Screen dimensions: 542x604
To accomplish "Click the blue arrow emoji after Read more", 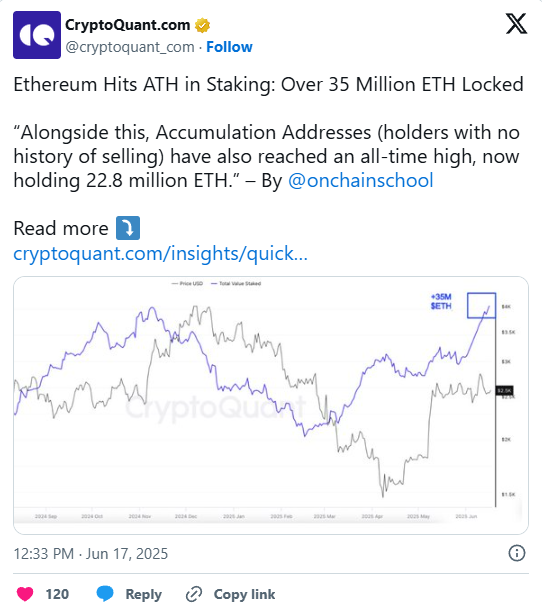I will [128, 228].
